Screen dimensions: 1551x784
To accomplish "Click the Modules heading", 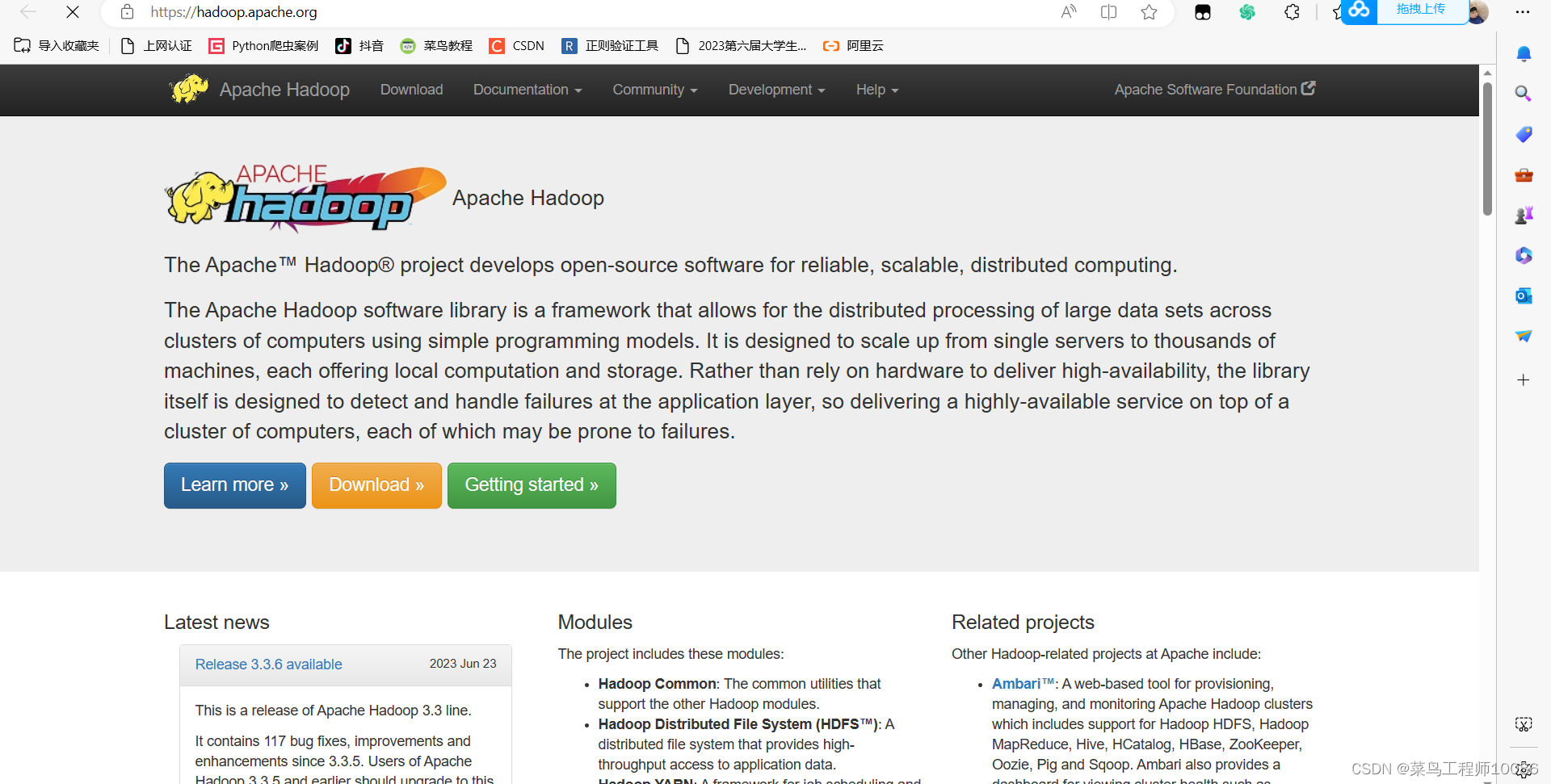I will (x=595, y=623).
